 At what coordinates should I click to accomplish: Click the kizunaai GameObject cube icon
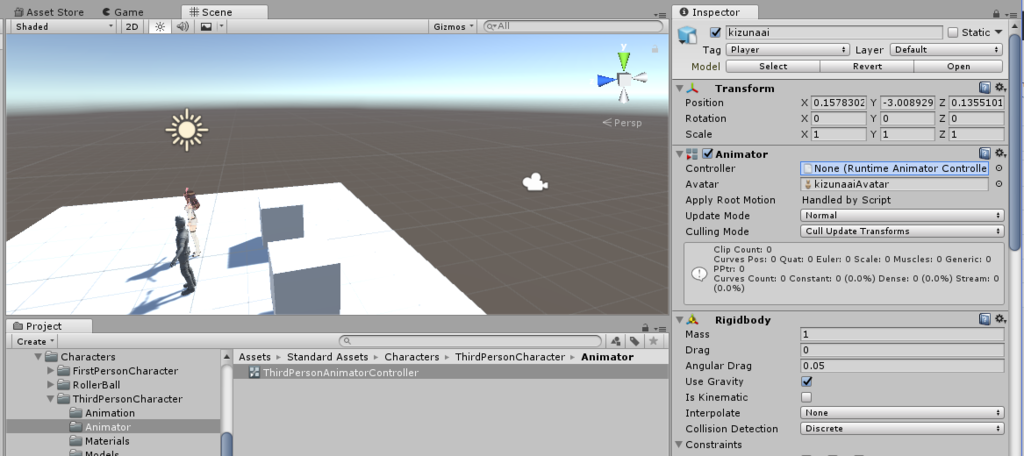coord(688,35)
